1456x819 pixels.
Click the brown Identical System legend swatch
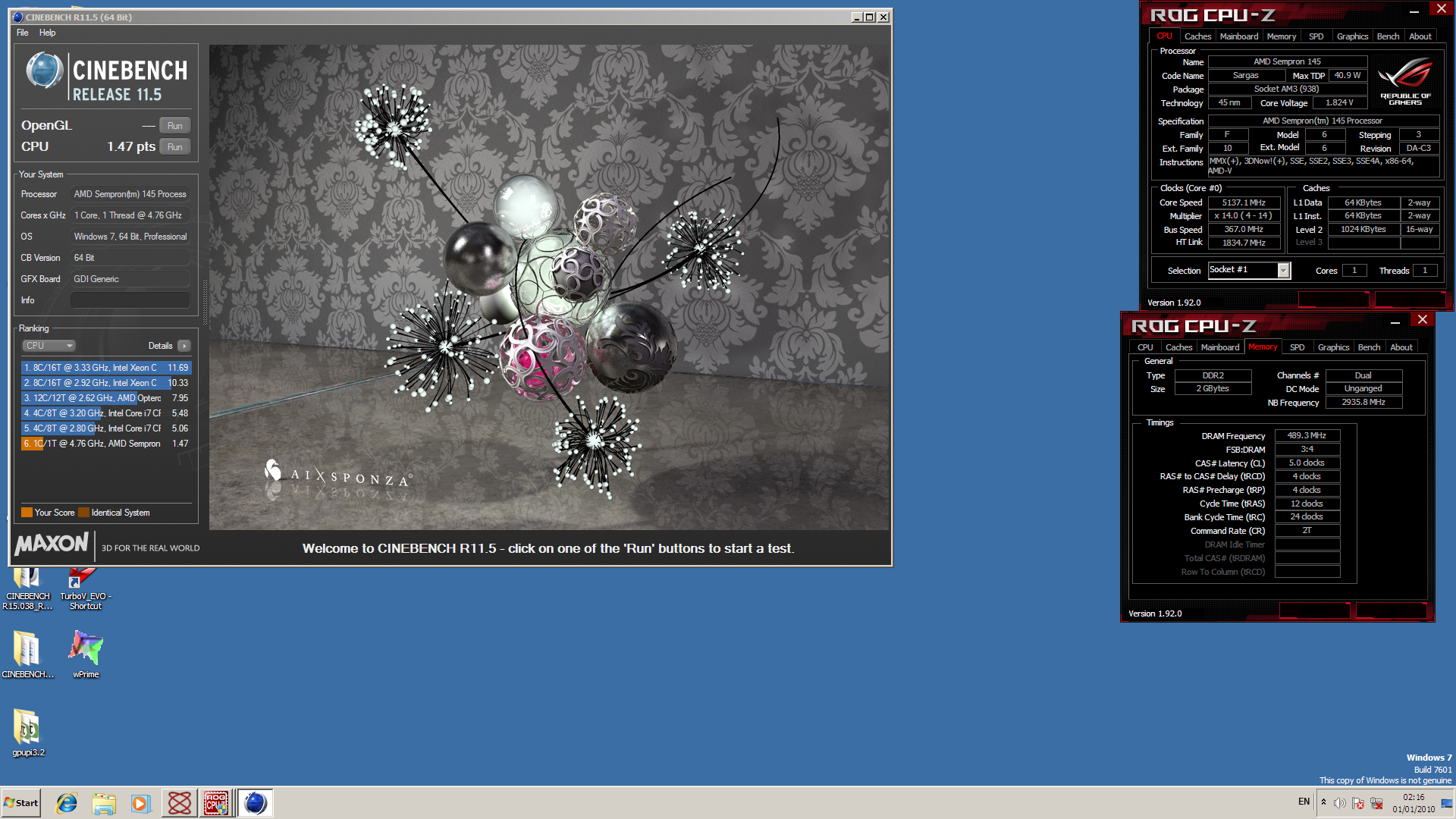(83, 513)
